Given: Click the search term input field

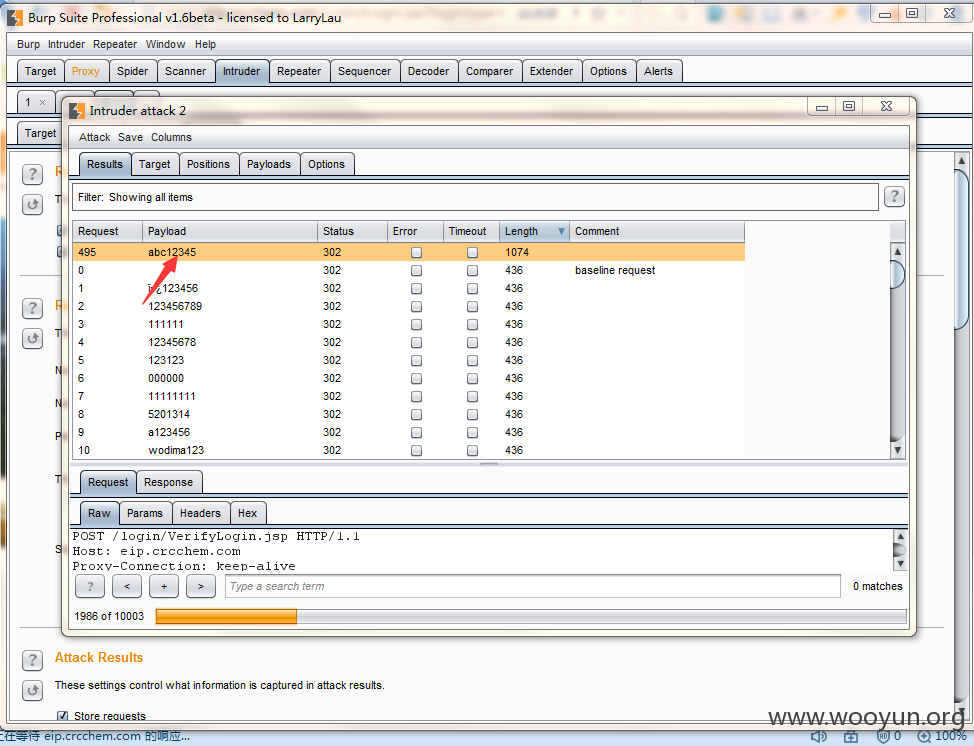Looking at the screenshot, I should (x=532, y=586).
